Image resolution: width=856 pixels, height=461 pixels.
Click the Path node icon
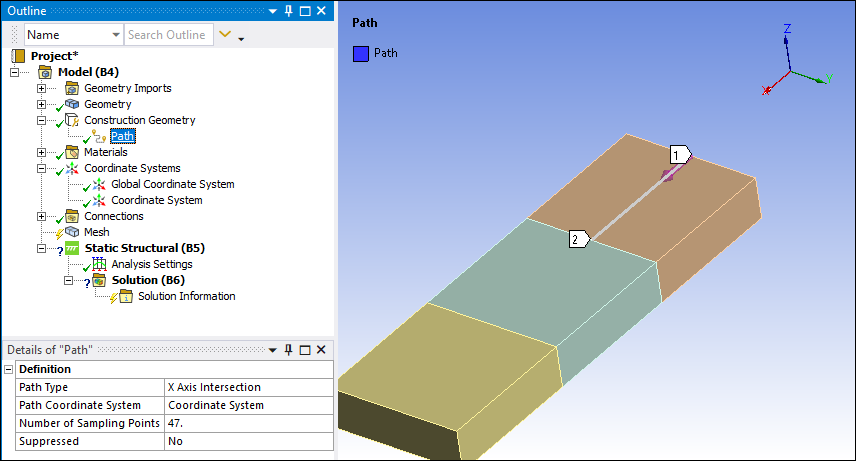click(99, 136)
